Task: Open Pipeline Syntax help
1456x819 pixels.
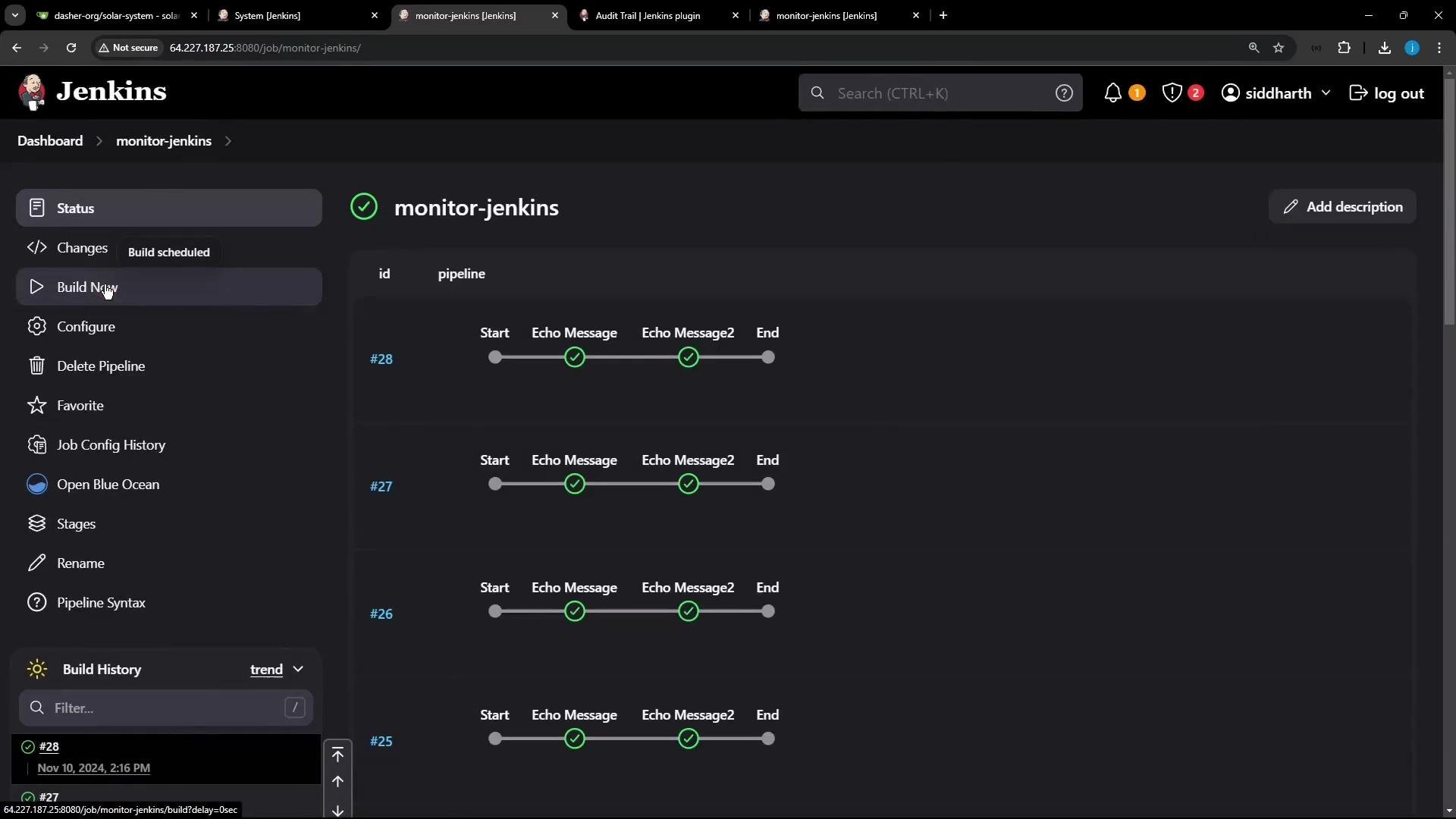Action: point(169,602)
